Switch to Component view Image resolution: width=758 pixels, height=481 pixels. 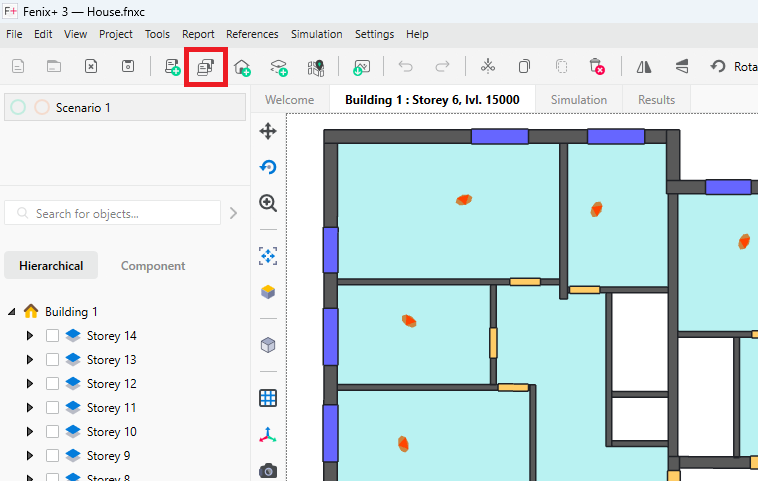click(153, 266)
